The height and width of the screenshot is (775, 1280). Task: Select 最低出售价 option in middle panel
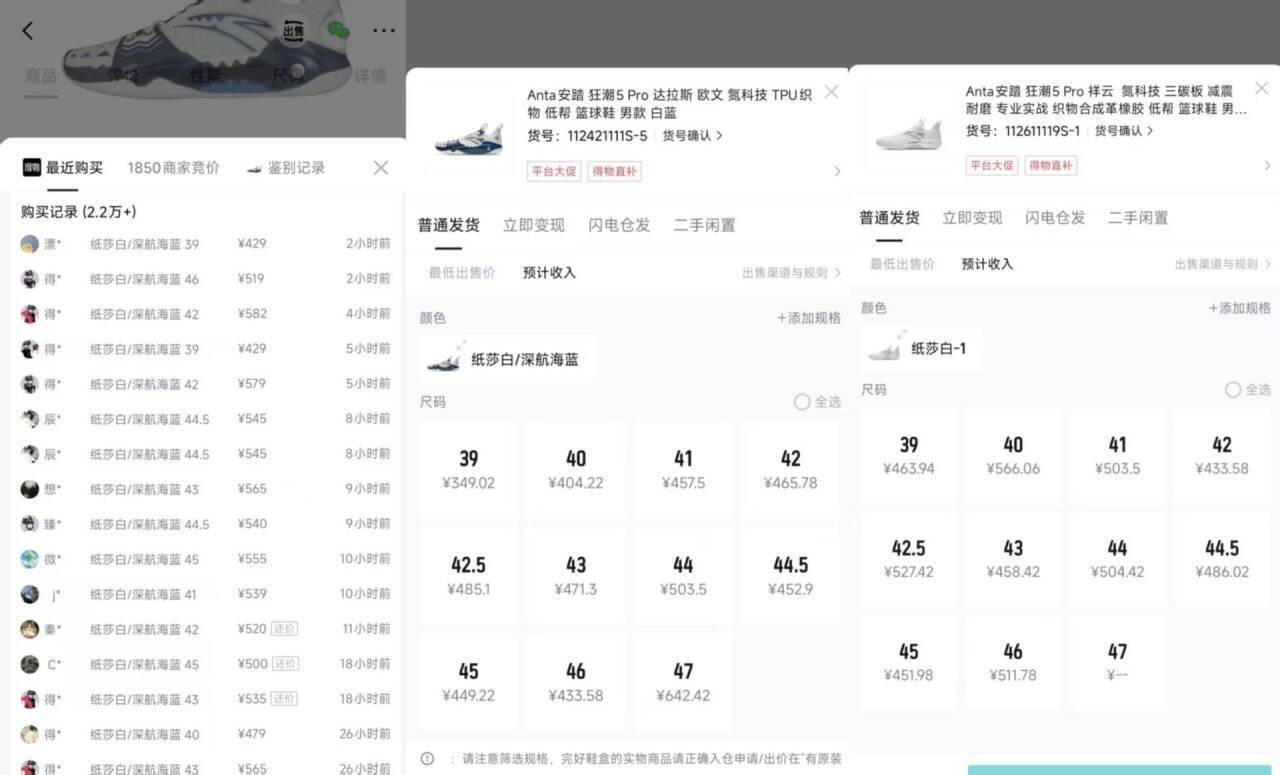(x=462, y=272)
